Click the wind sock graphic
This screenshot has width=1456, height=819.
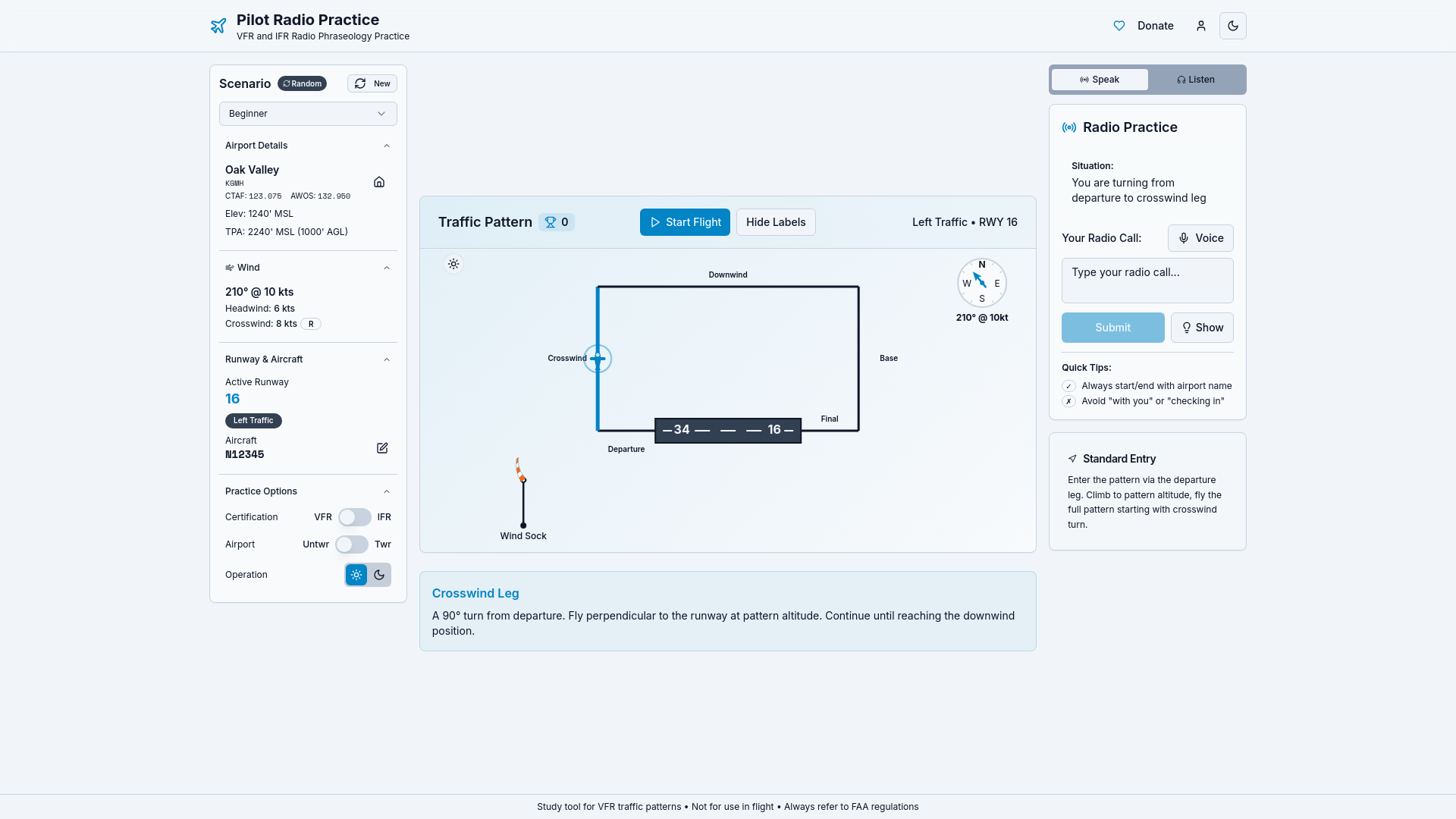(522, 491)
